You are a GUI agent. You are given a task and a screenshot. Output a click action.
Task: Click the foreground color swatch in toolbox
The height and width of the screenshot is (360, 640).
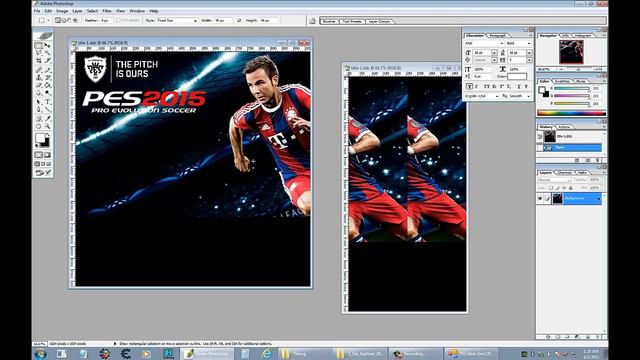[x=40, y=138]
